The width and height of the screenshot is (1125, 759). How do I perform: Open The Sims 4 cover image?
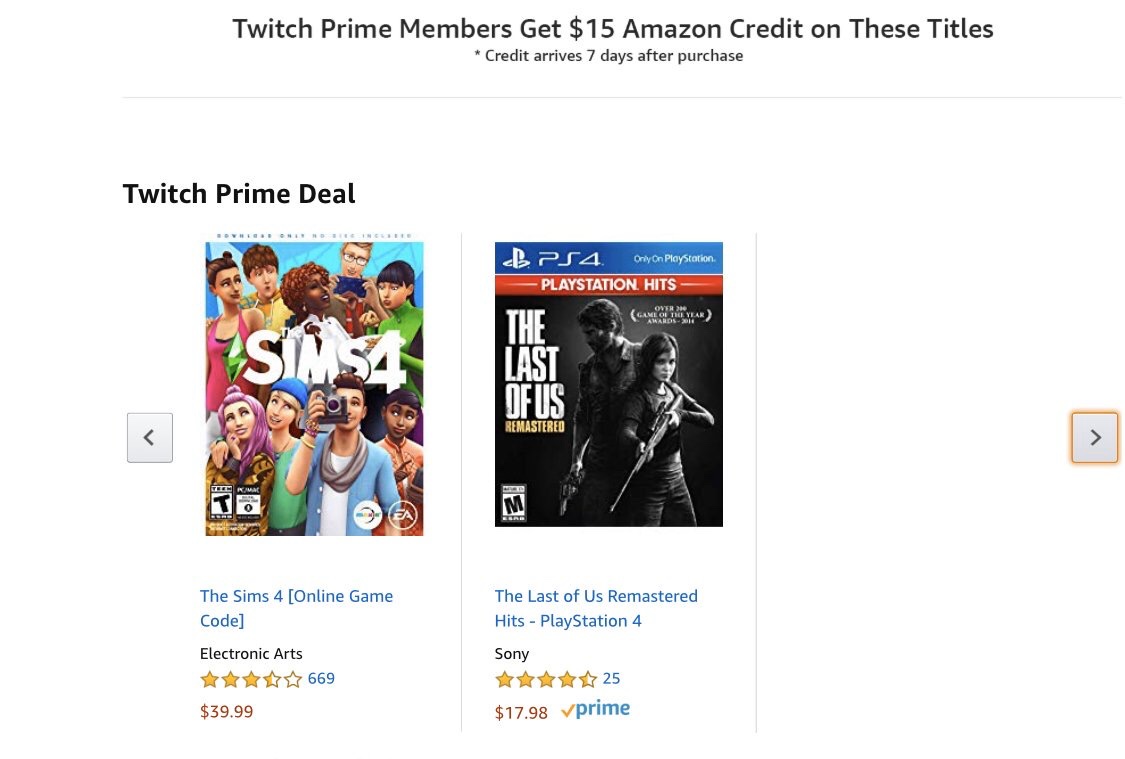314,385
